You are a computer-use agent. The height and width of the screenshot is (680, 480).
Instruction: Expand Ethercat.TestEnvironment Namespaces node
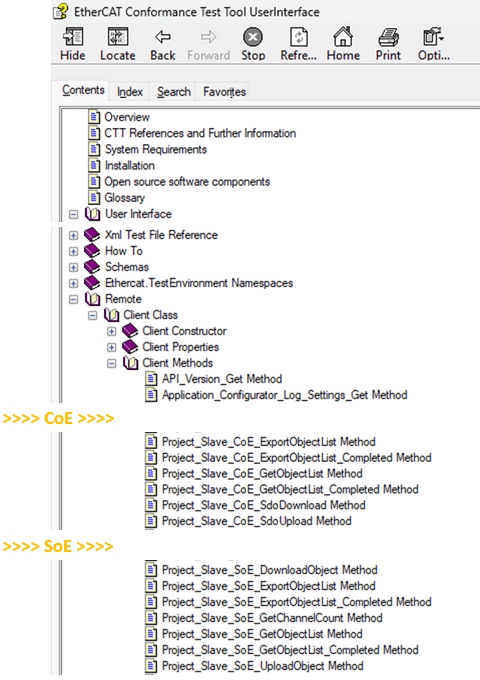pos(74,284)
